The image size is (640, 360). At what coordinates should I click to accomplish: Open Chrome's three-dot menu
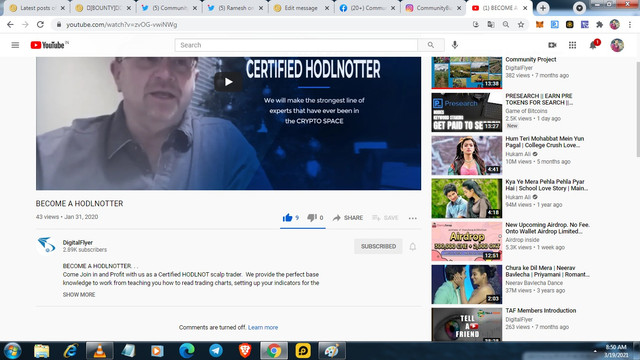point(630,24)
